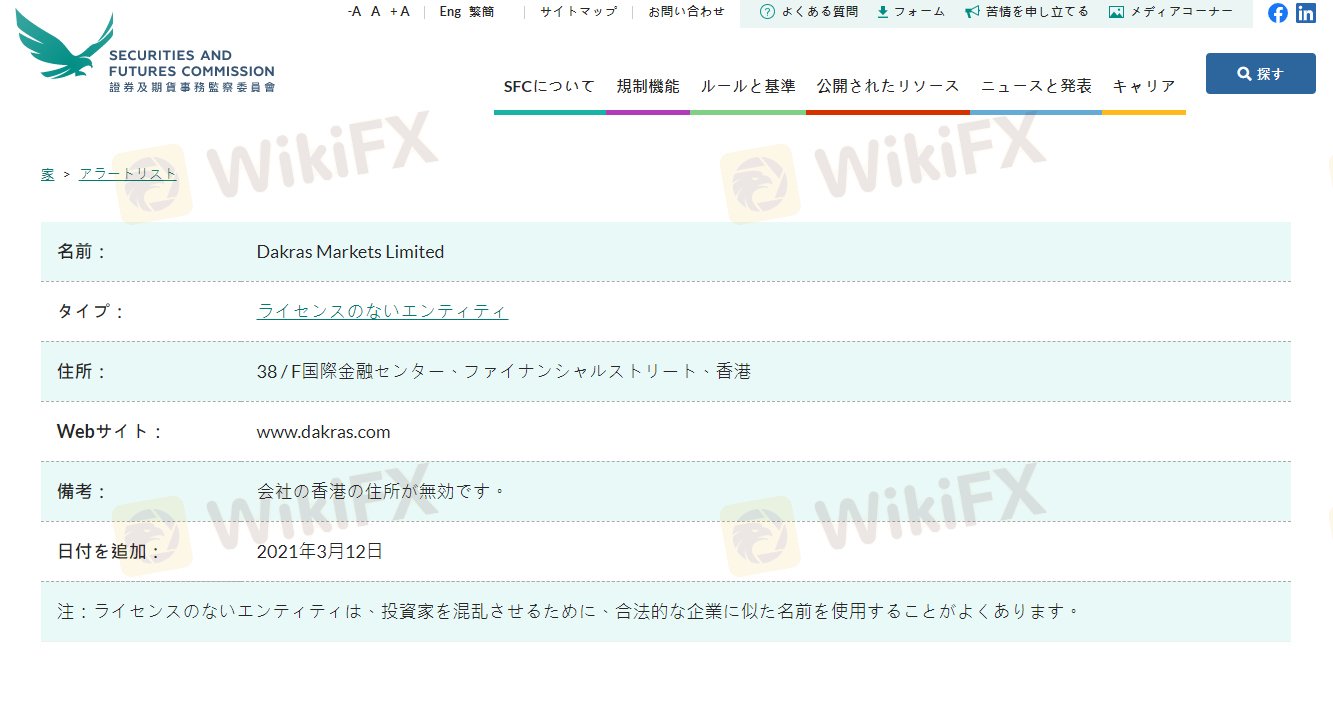Screen dimensions: 1333x727
Task: Expand the 規制機能 menu
Action: coord(648,87)
